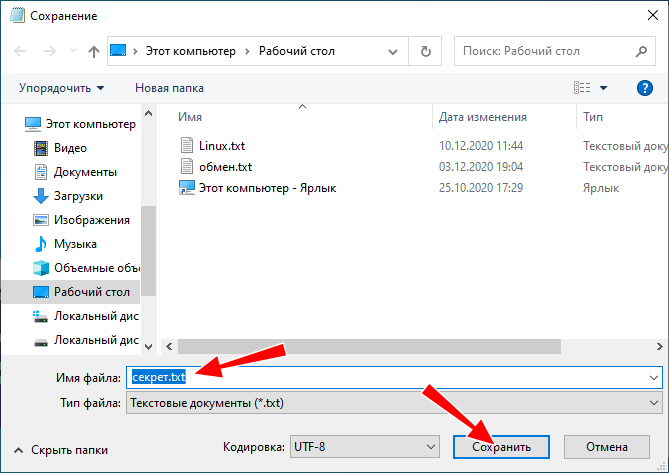Open Музыка folder in sidebar
The height and width of the screenshot is (473, 669).
[75, 244]
